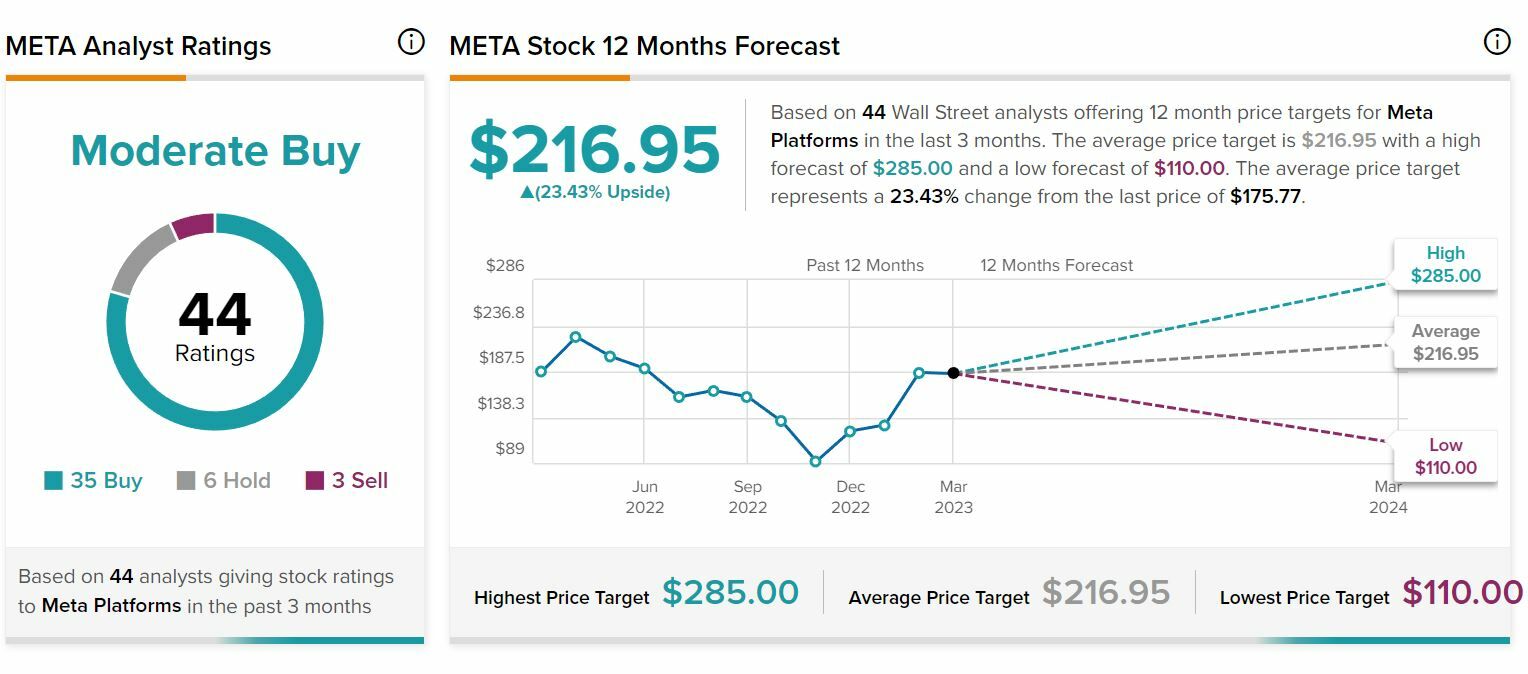Click the teal Buy legend square
Viewport: 1528px width, 674px height.
click(x=54, y=481)
